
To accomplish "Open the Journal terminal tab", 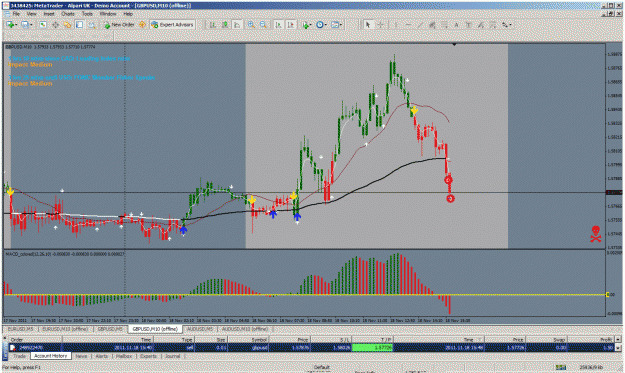I will pos(173,356).
